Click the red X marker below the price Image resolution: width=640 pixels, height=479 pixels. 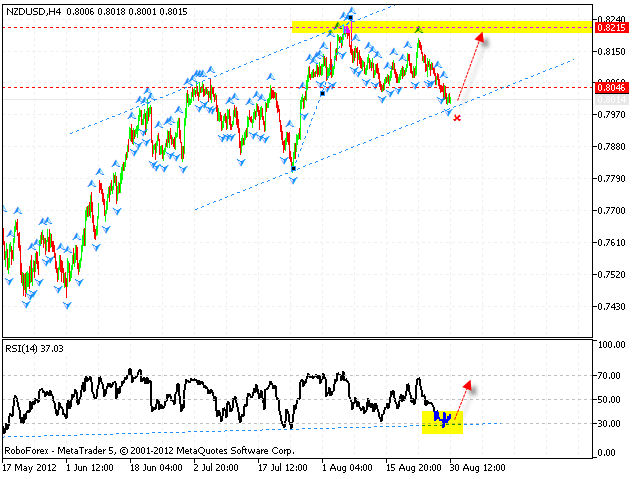457,118
